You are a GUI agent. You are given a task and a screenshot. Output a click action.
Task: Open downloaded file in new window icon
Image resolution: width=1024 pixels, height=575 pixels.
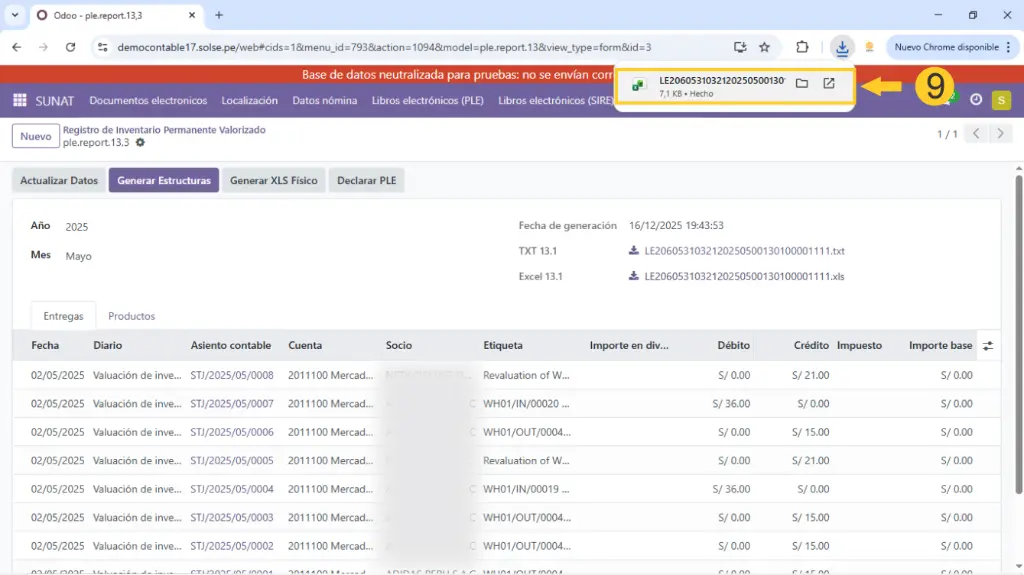pyautogui.click(x=829, y=84)
